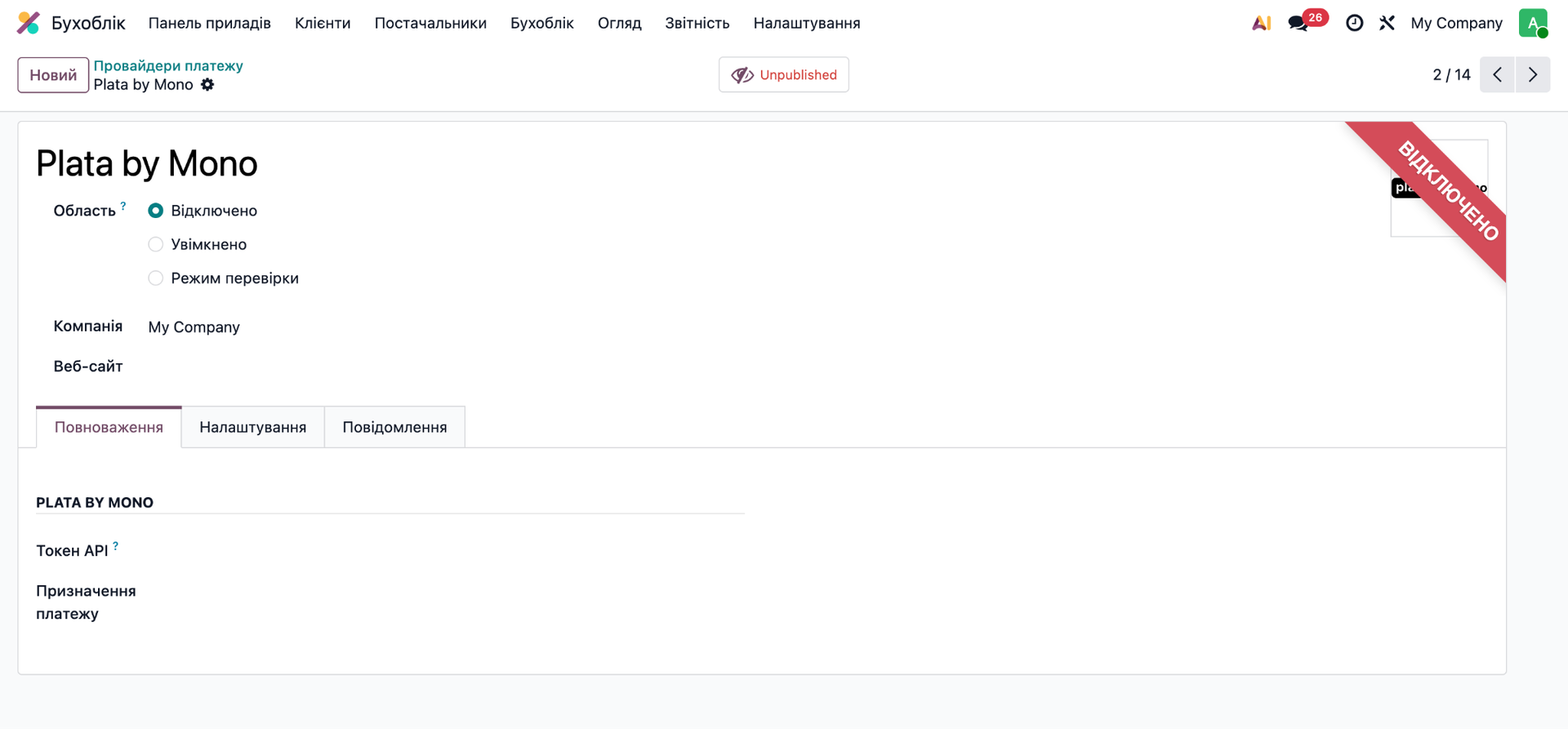Screen dimensions: 1568x729
Task: Toggle the Unpublished publish status button
Action: 784,75
